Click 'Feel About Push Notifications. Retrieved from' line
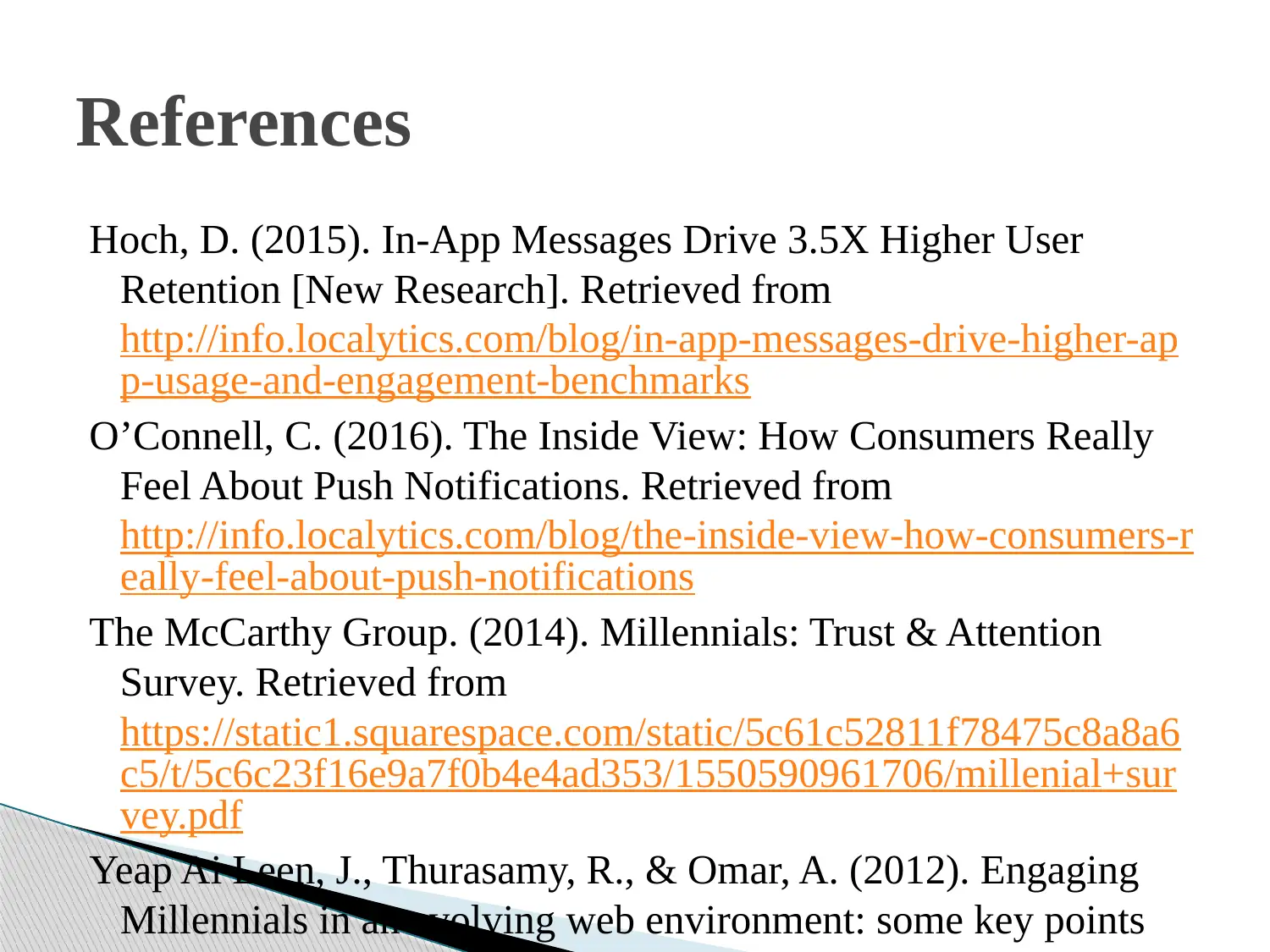 point(505,487)
